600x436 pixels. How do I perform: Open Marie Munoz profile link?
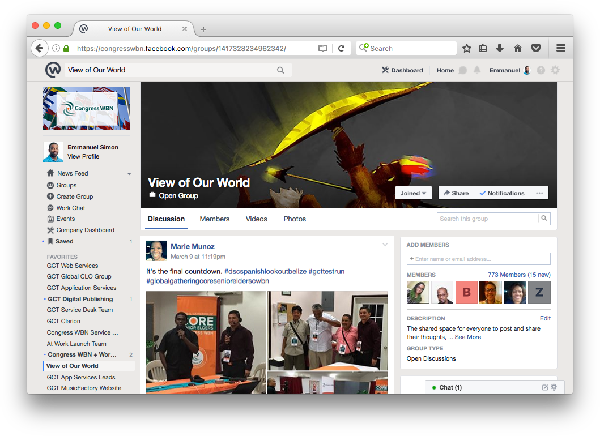pyautogui.click(x=193, y=245)
